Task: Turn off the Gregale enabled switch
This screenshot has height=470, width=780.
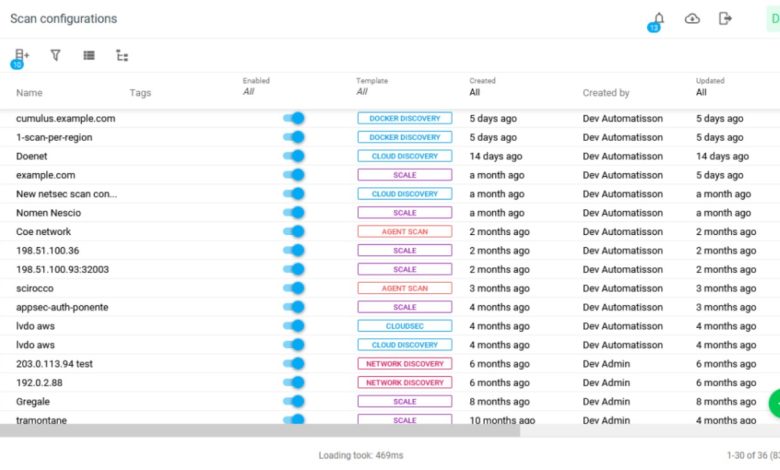Action: (x=293, y=401)
